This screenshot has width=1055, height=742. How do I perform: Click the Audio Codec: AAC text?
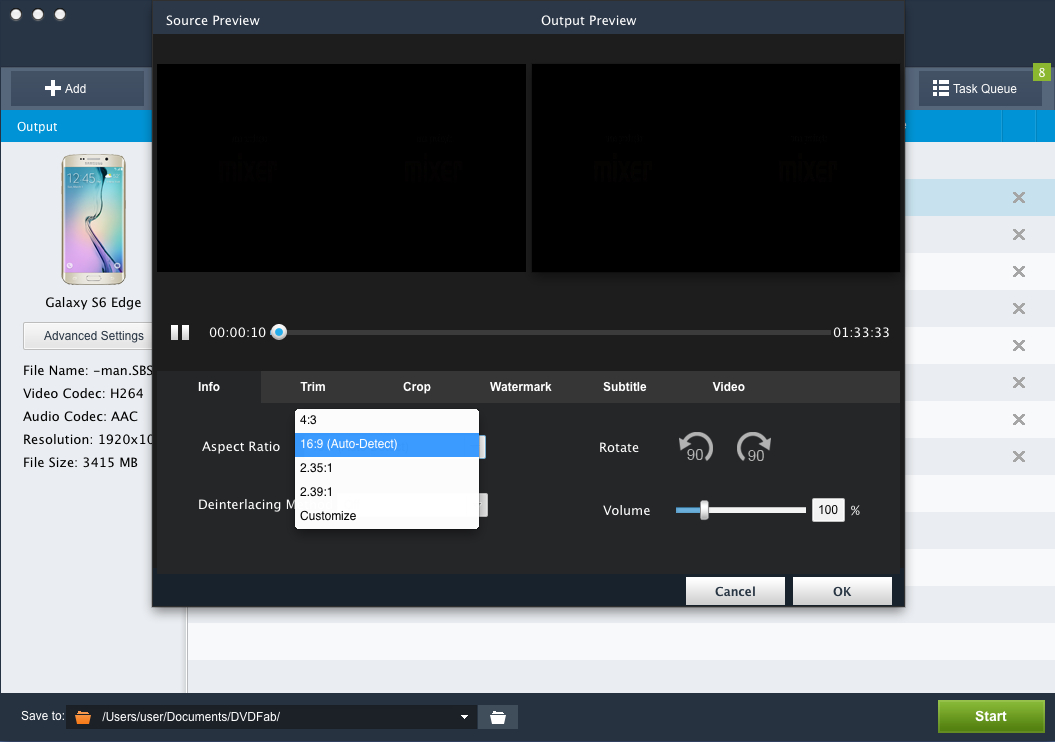80,416
